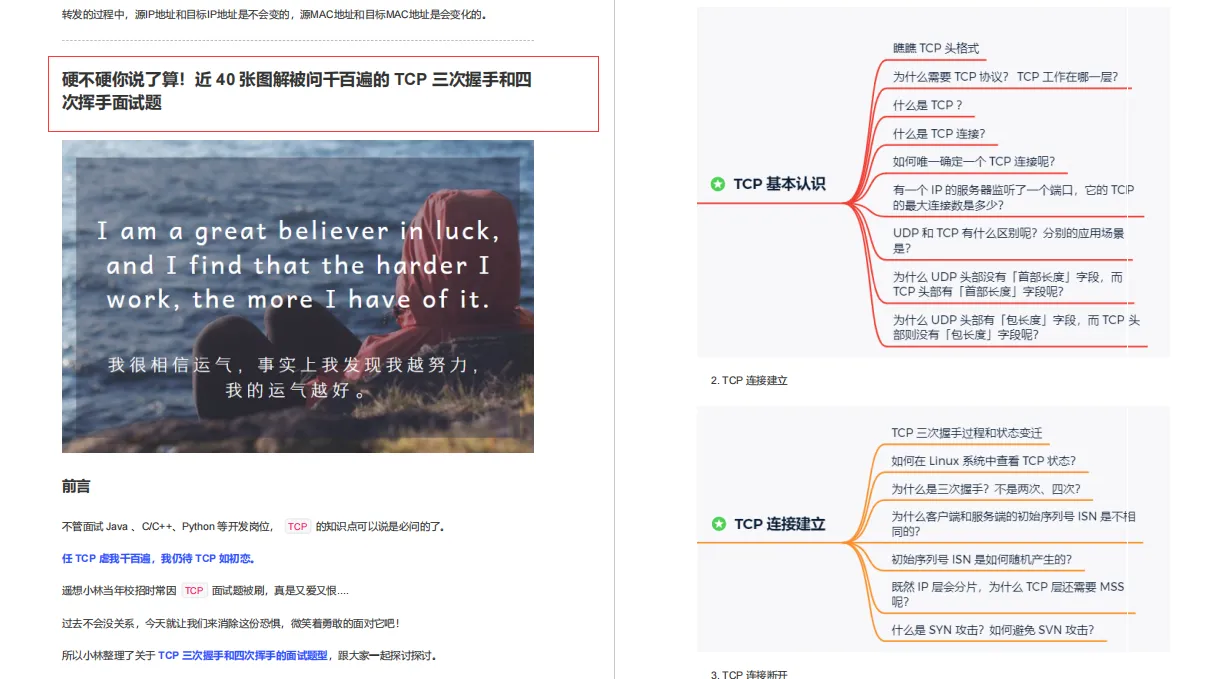Click the node 如何在 Linux 系统中查看 TCP 状态？
The width and height of the screenshot is (1212, 679).
(984, 461)
